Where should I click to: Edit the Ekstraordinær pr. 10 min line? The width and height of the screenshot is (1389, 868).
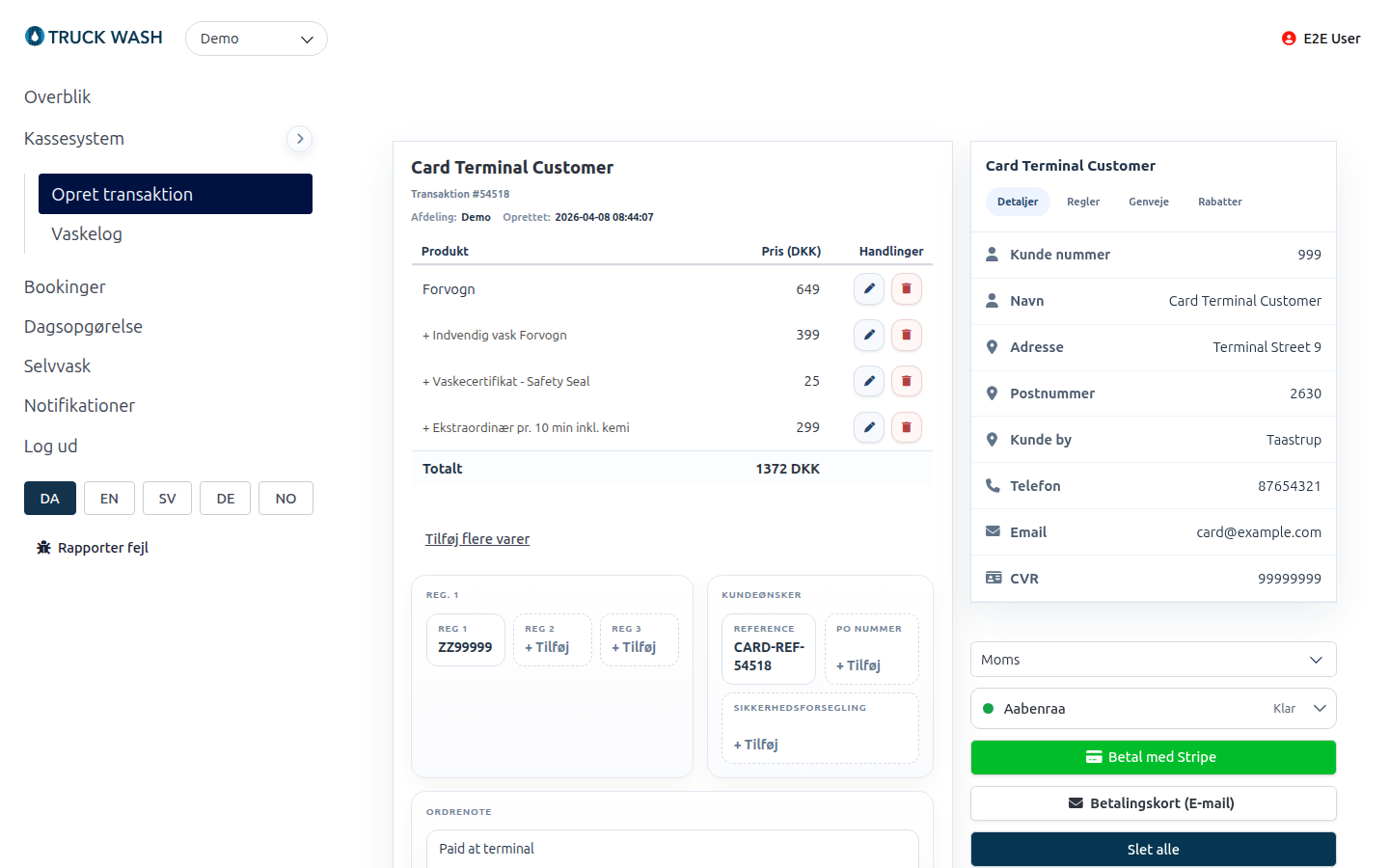(869, 427)
